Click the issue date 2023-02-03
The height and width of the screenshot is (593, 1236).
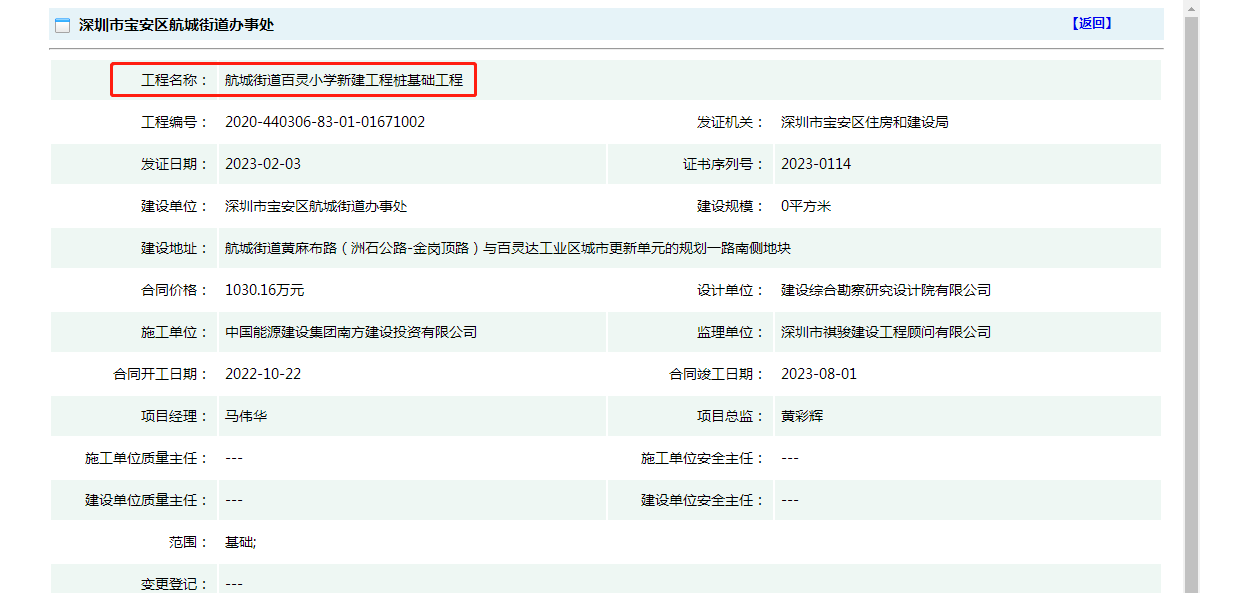point(263,164)
